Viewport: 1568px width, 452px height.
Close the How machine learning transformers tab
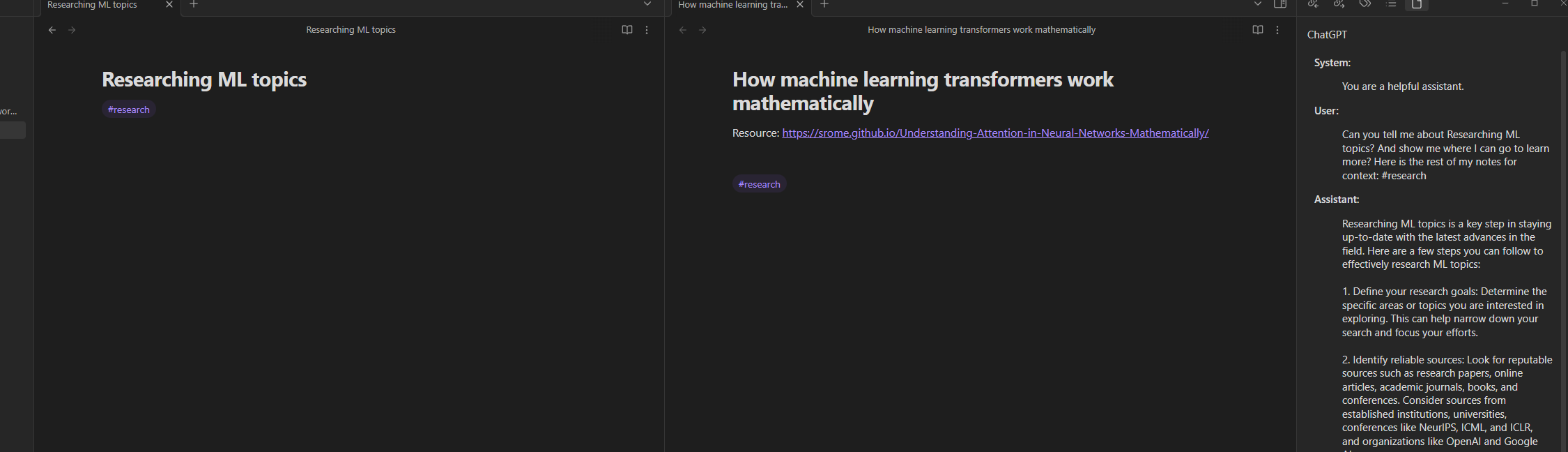click(800, 4)
